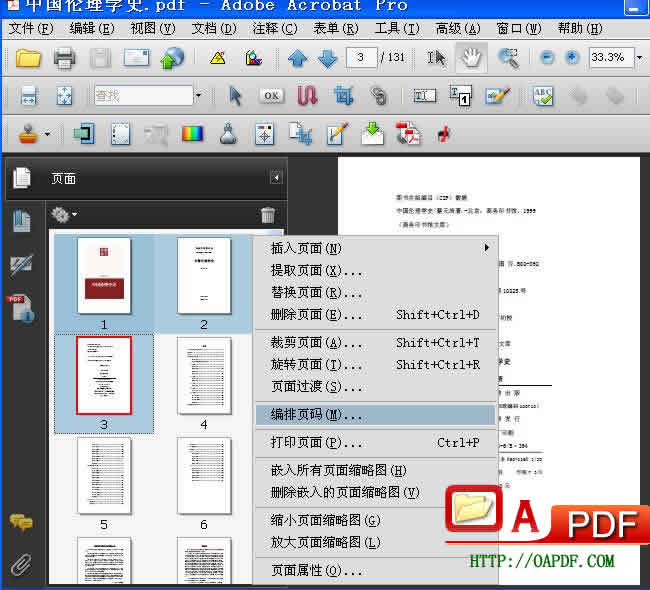This screenshot has height=590, width=650.
Task: Choose 裁剪页面(A) from context menu
Action: click(376, 342)
